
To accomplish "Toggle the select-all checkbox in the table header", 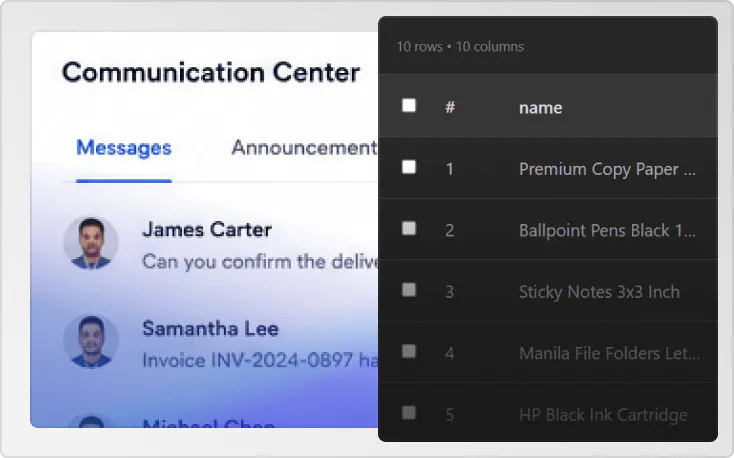I will pyautogui.click(x=409, y=105).
